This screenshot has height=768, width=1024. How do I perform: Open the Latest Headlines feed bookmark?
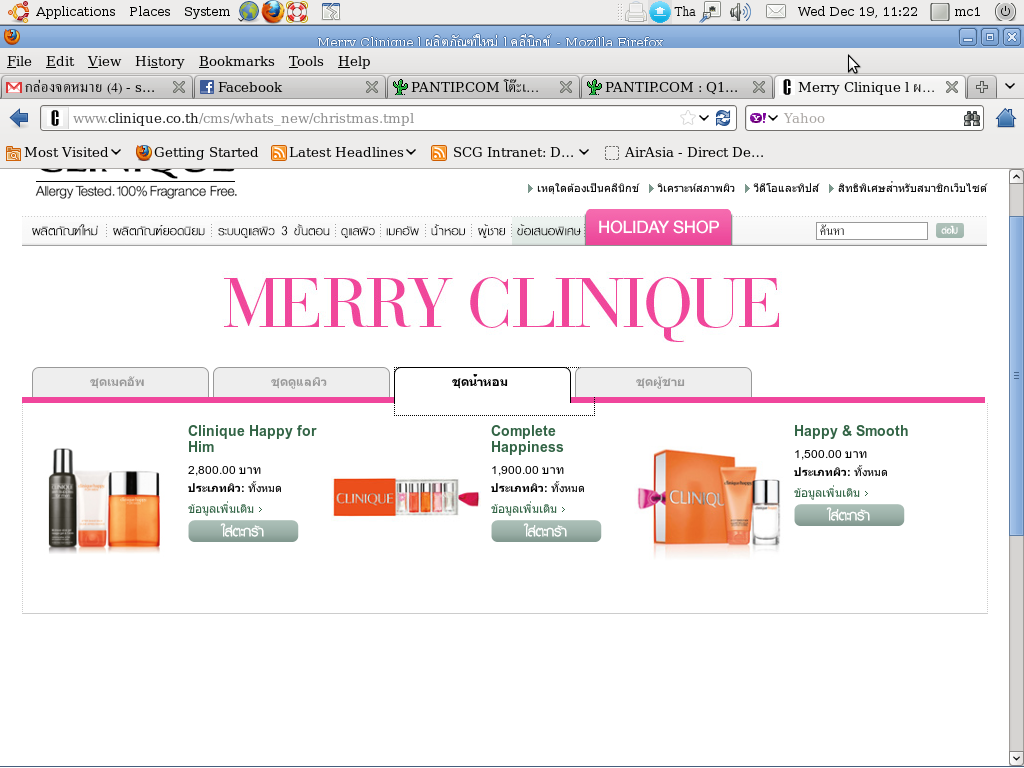(344, 152)
